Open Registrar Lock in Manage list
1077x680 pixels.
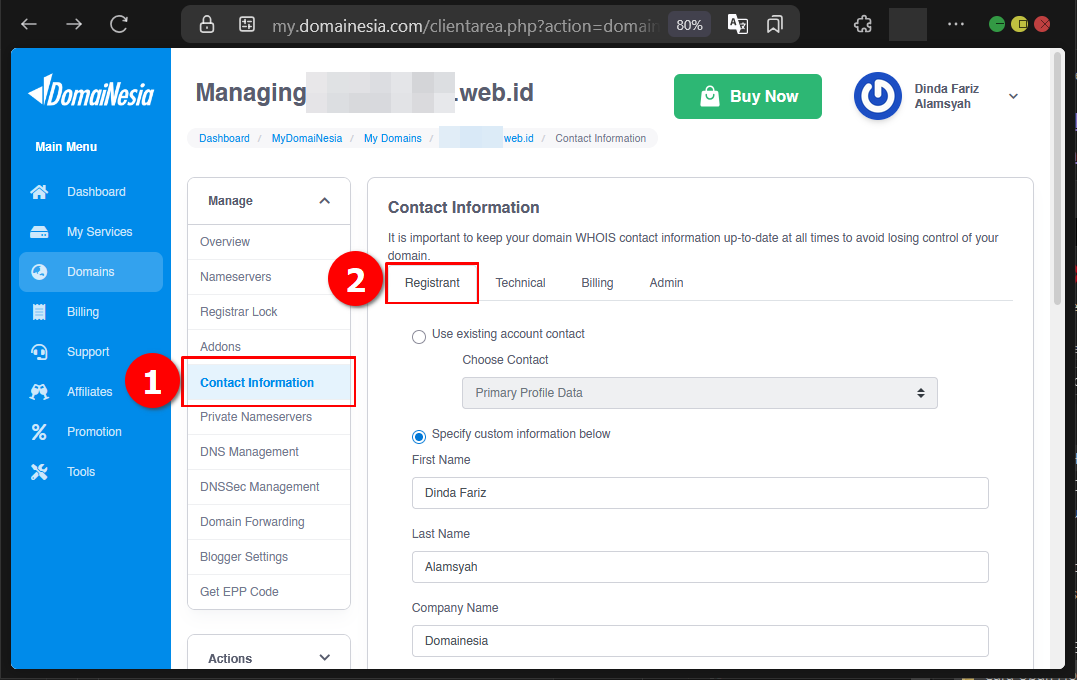269,312
